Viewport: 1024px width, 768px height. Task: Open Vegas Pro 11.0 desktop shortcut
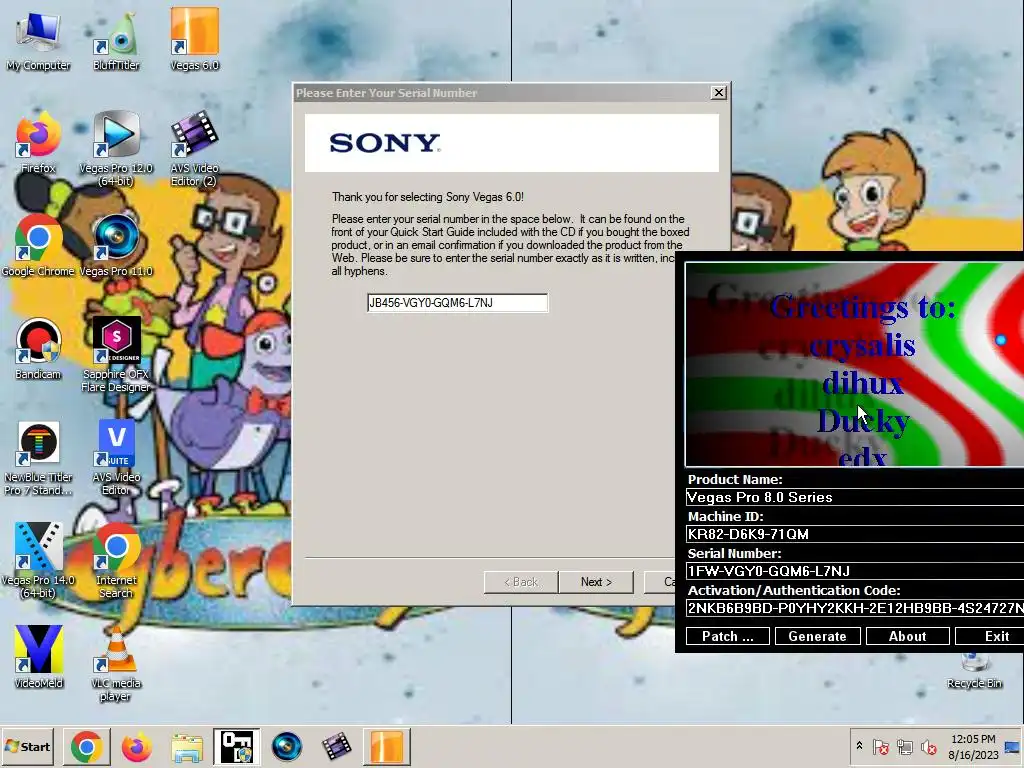click(116, 246)
